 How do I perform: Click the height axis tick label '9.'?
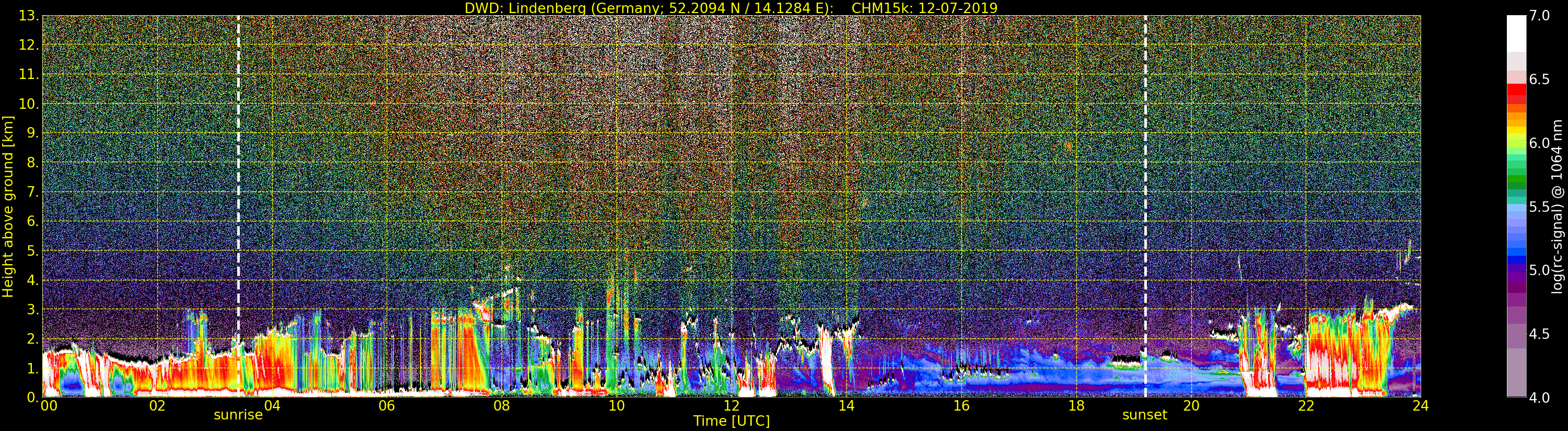pyautogui.click(x=33, y=133)
